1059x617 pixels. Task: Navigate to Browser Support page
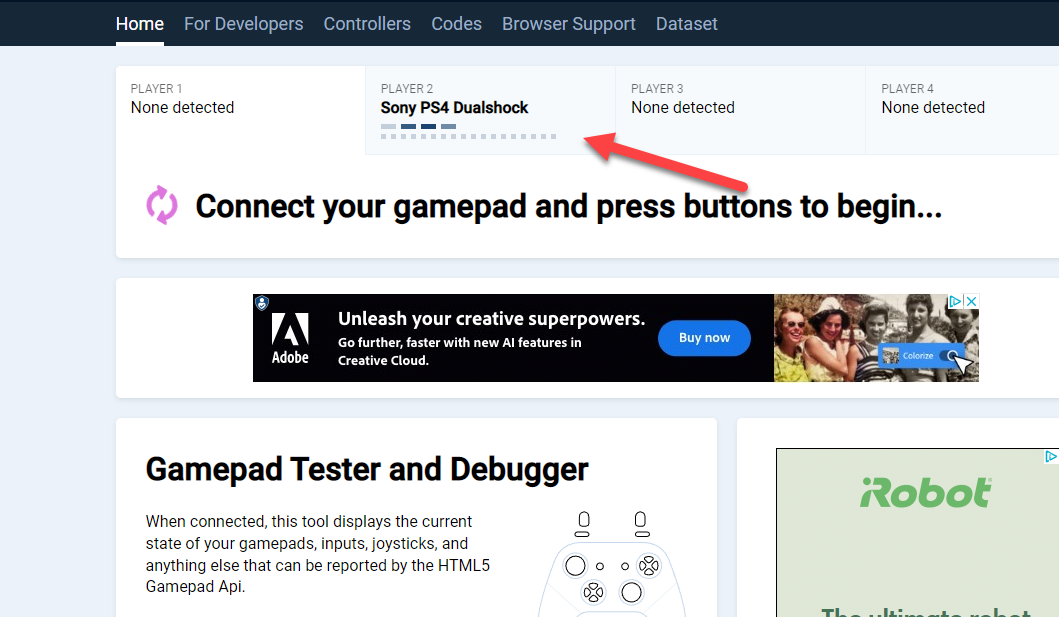(x=568, y=24)
